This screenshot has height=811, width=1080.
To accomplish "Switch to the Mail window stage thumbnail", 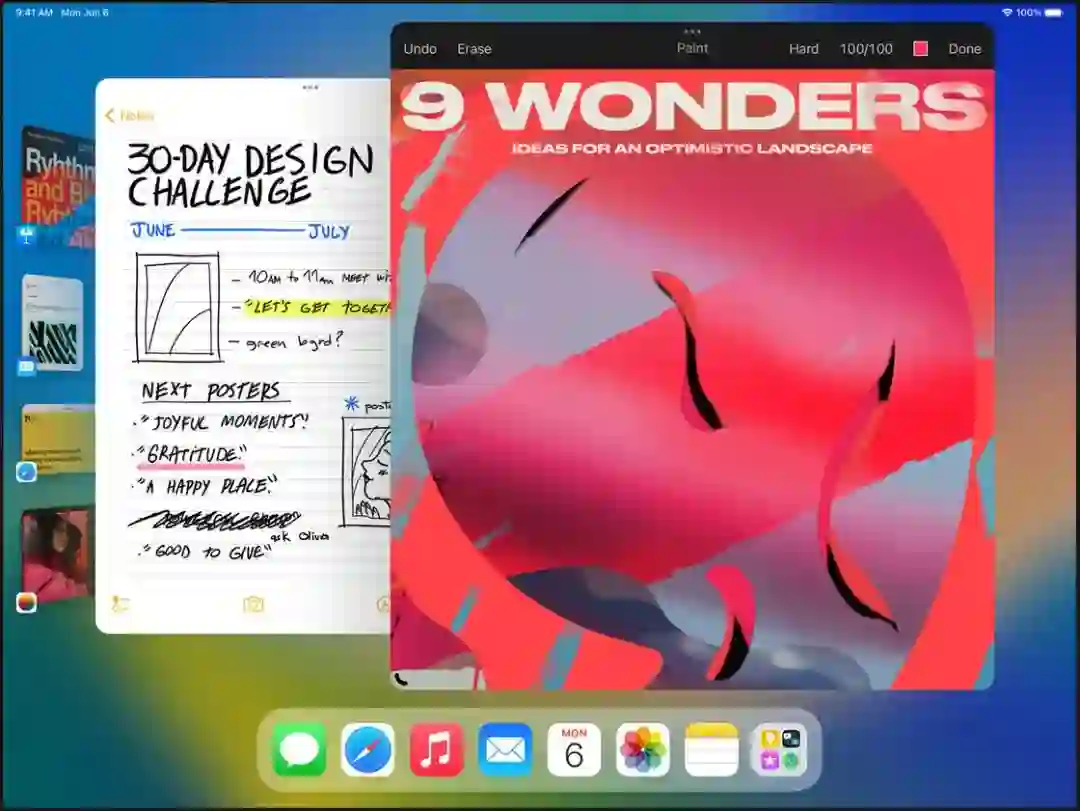I will (54, 322).
